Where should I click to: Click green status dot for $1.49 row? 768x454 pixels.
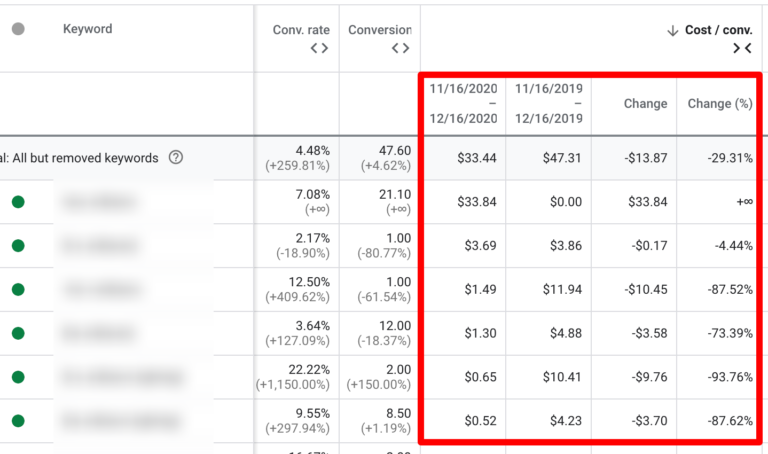(18, 290)
